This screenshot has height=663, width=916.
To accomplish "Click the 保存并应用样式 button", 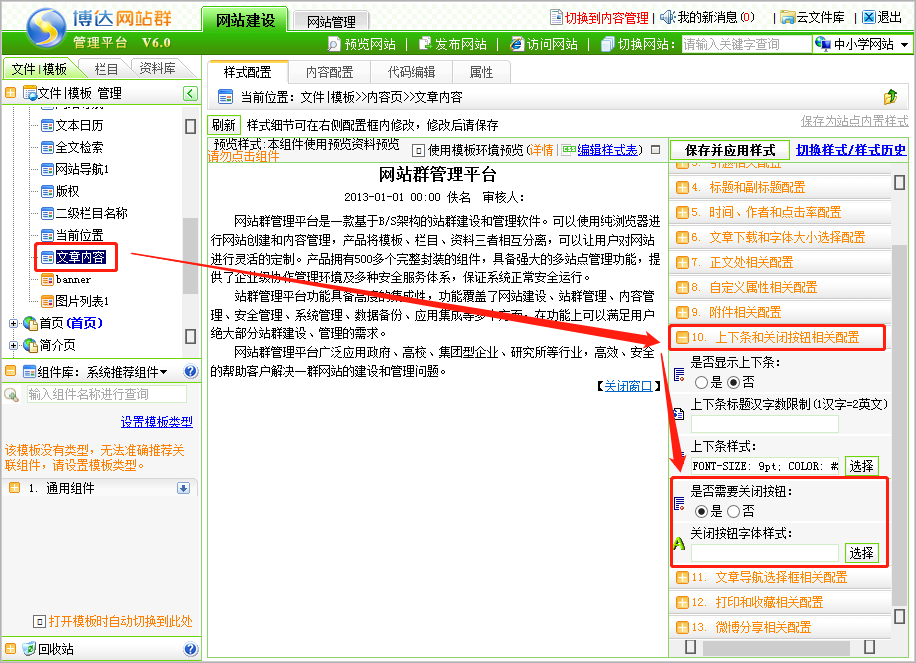I will (730, 150).
